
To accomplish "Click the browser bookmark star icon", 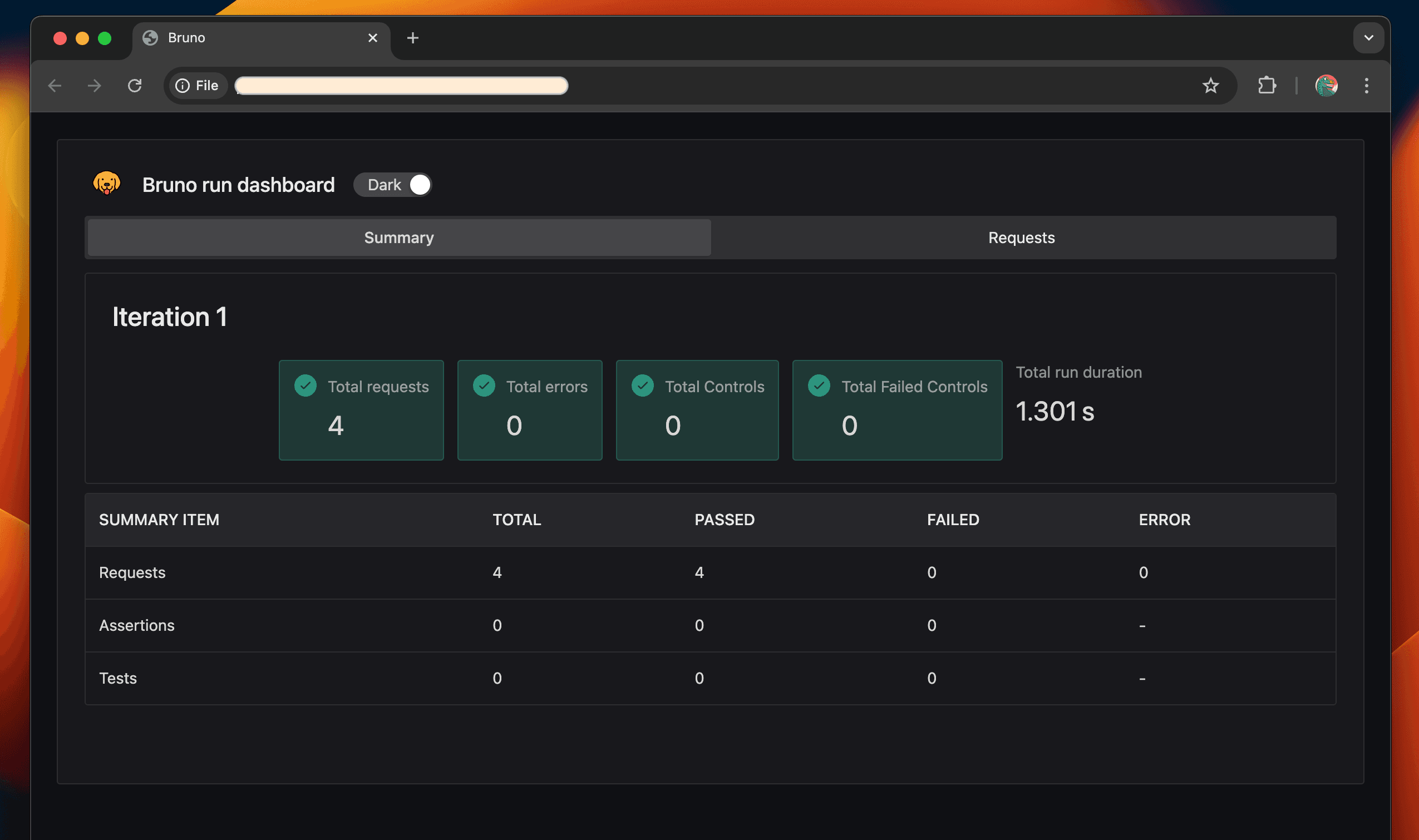I will click(x=1210, y=85).
